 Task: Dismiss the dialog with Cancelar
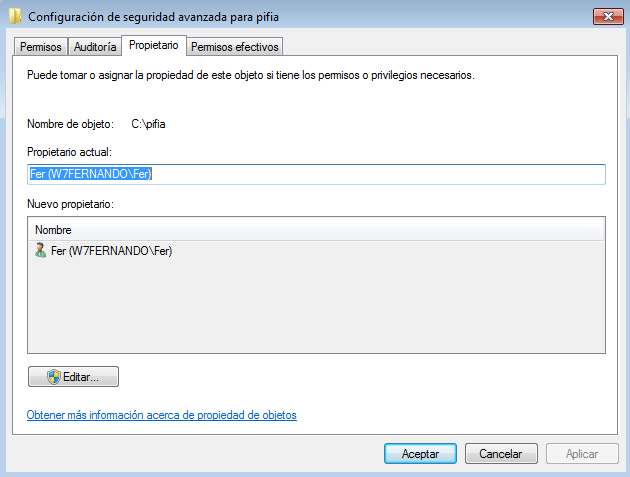coord(501,454)
